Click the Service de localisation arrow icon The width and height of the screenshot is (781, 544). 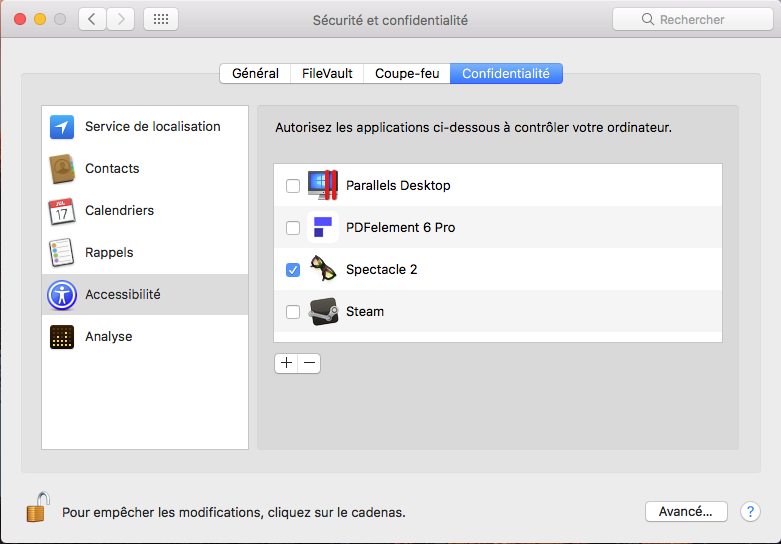click(x=62, y=127)
